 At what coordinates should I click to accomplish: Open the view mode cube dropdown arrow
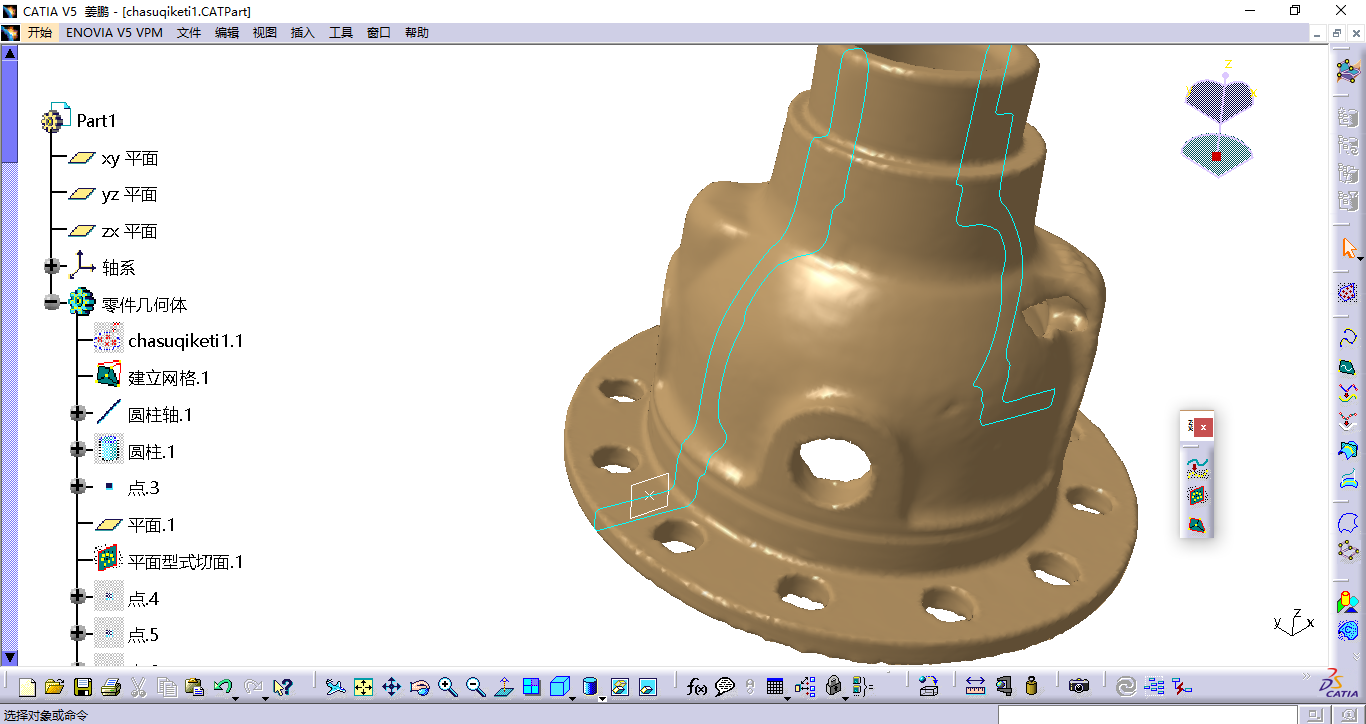[x=574, y=698]
